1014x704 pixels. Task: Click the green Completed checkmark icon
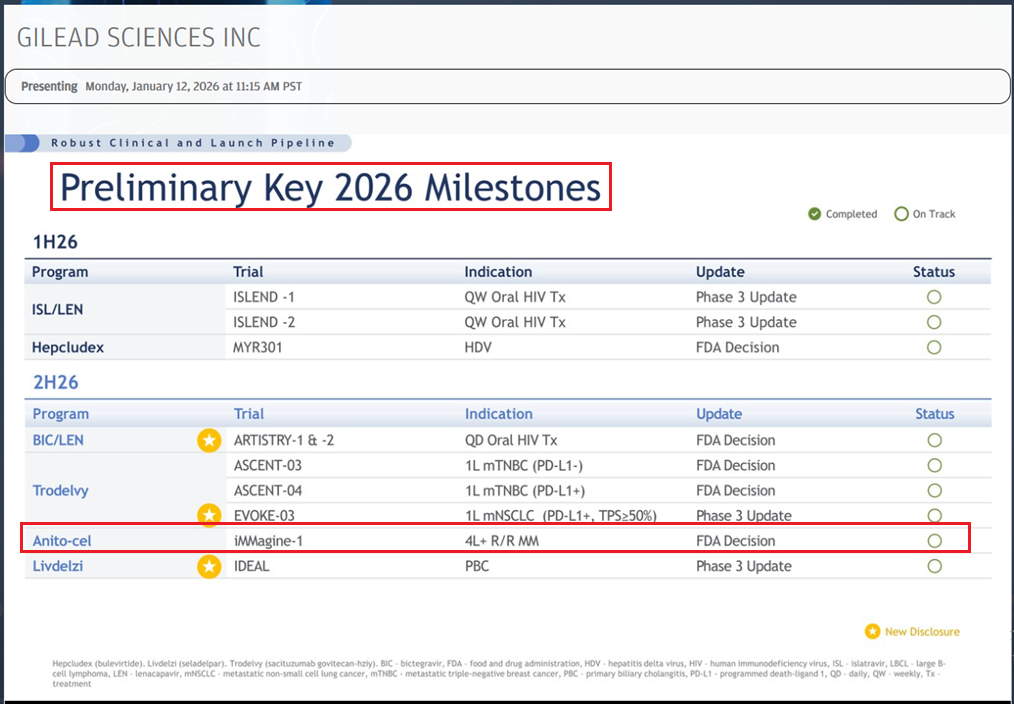pyautogui.click(x=815, y=214)
